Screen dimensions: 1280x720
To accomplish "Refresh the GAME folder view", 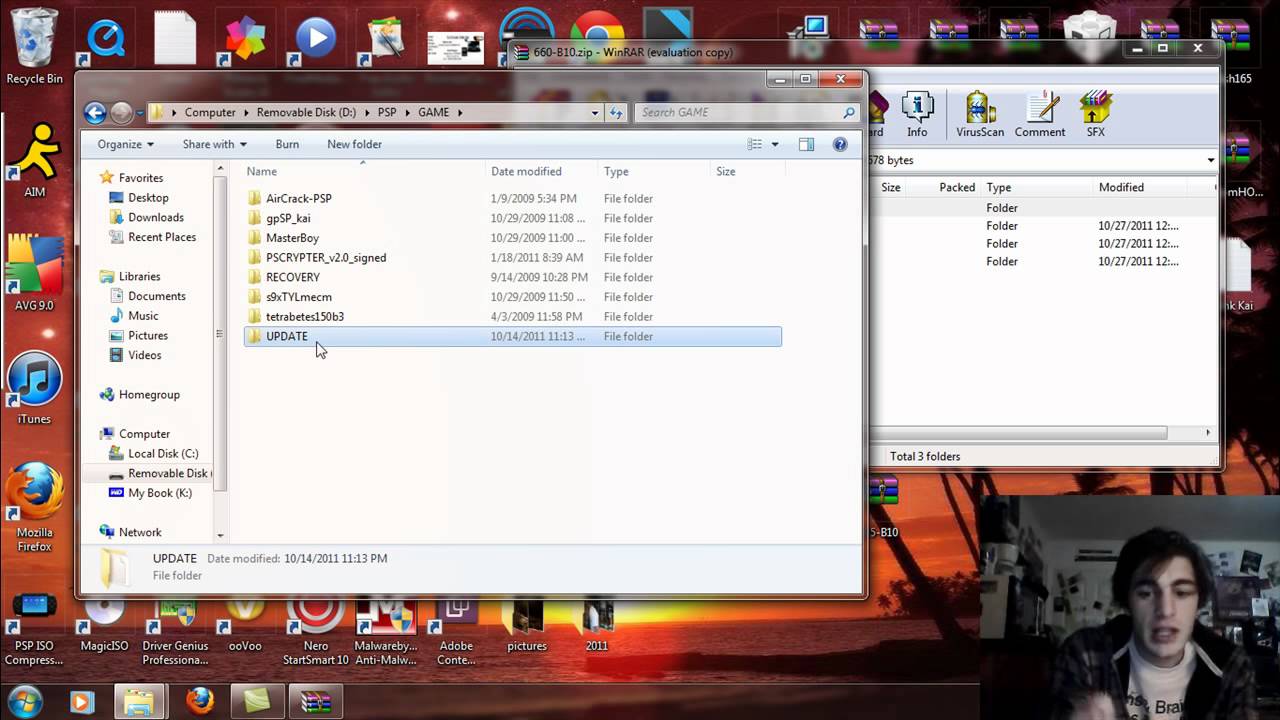I will 616,113.
